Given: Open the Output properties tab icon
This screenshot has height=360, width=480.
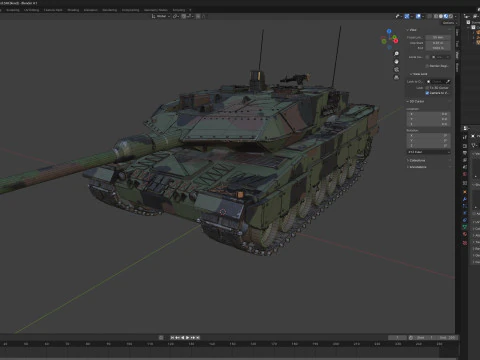Looking at the screenshot, I should [465, 153].
